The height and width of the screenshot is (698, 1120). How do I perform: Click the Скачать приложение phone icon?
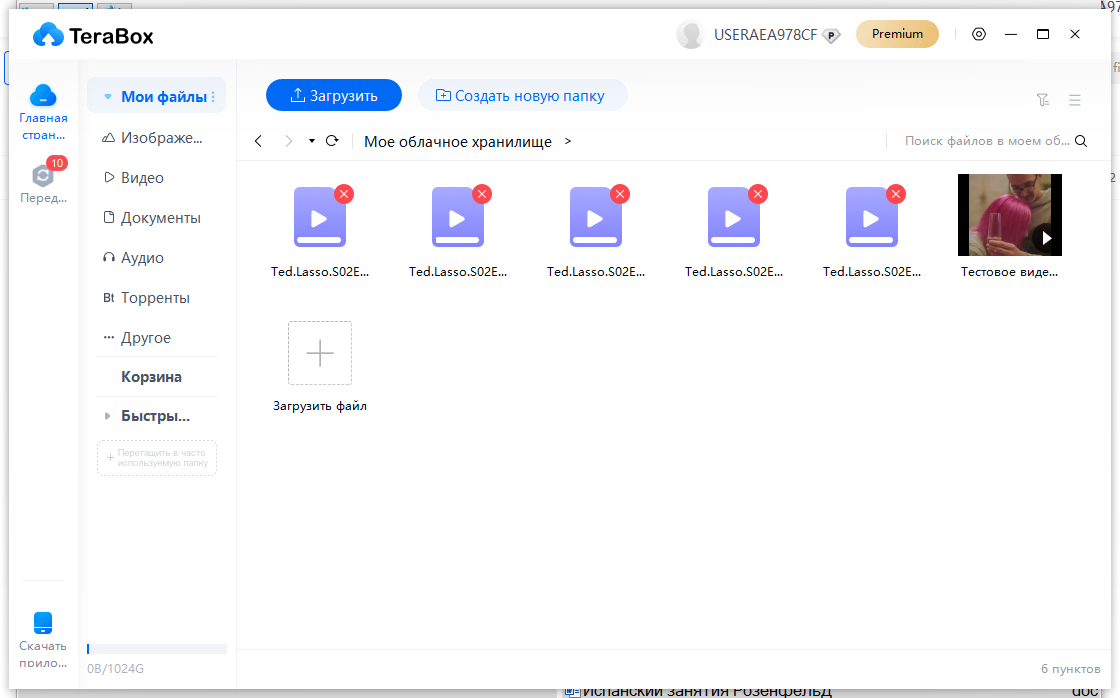43,623
